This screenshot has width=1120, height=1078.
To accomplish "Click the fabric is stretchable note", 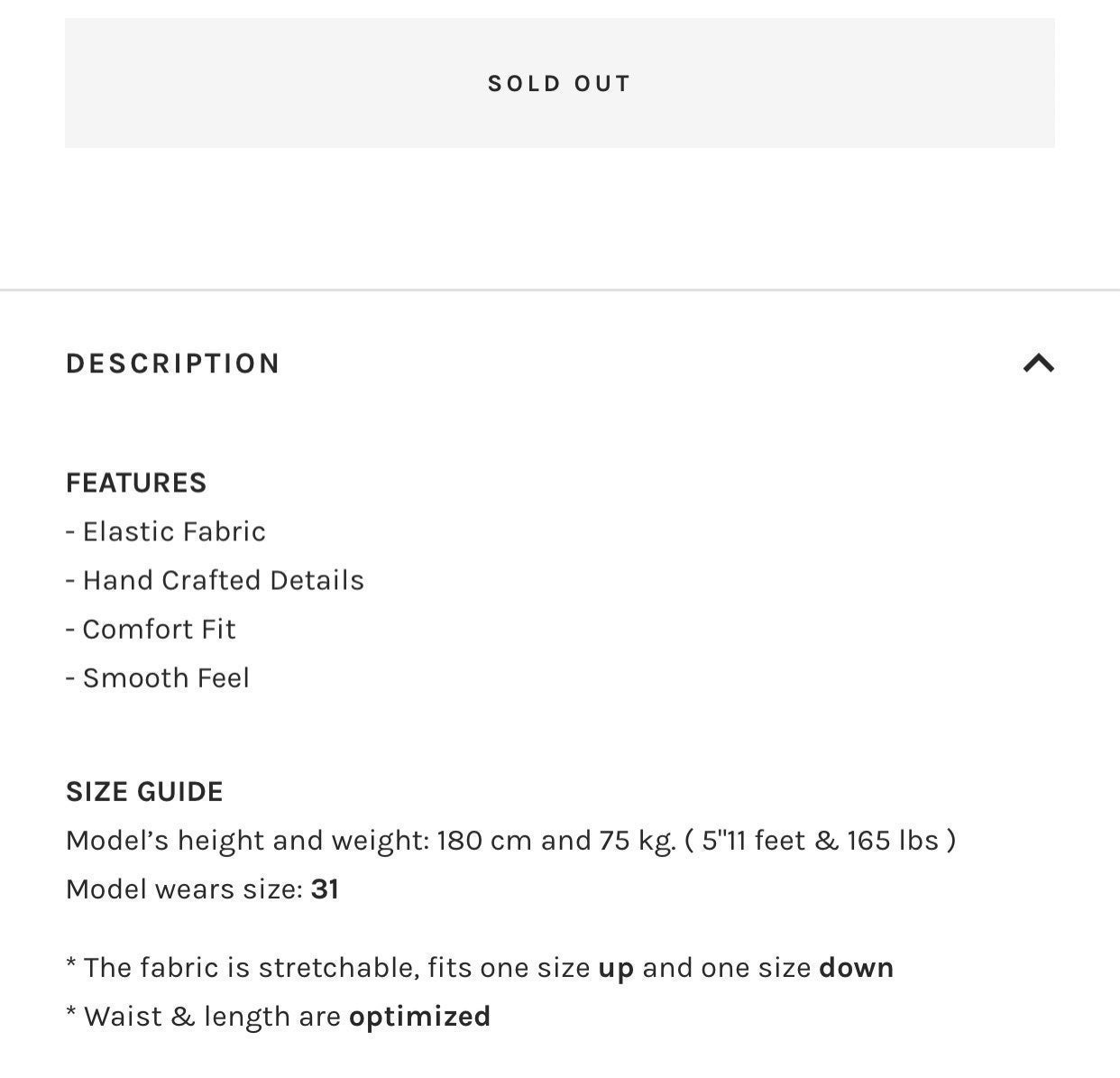I will [480, 968].
